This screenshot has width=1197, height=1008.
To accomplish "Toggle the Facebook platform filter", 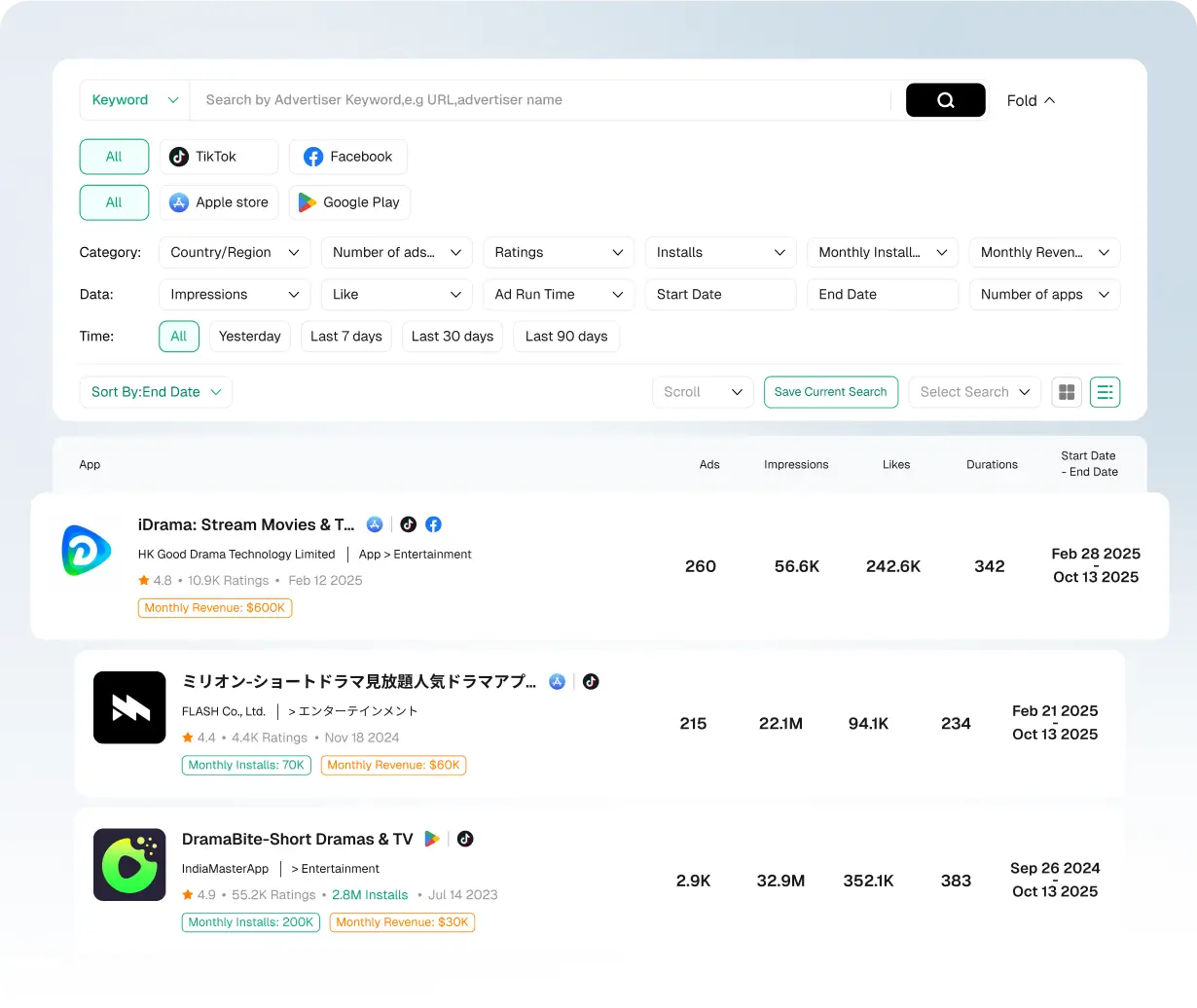I will 347,157.
